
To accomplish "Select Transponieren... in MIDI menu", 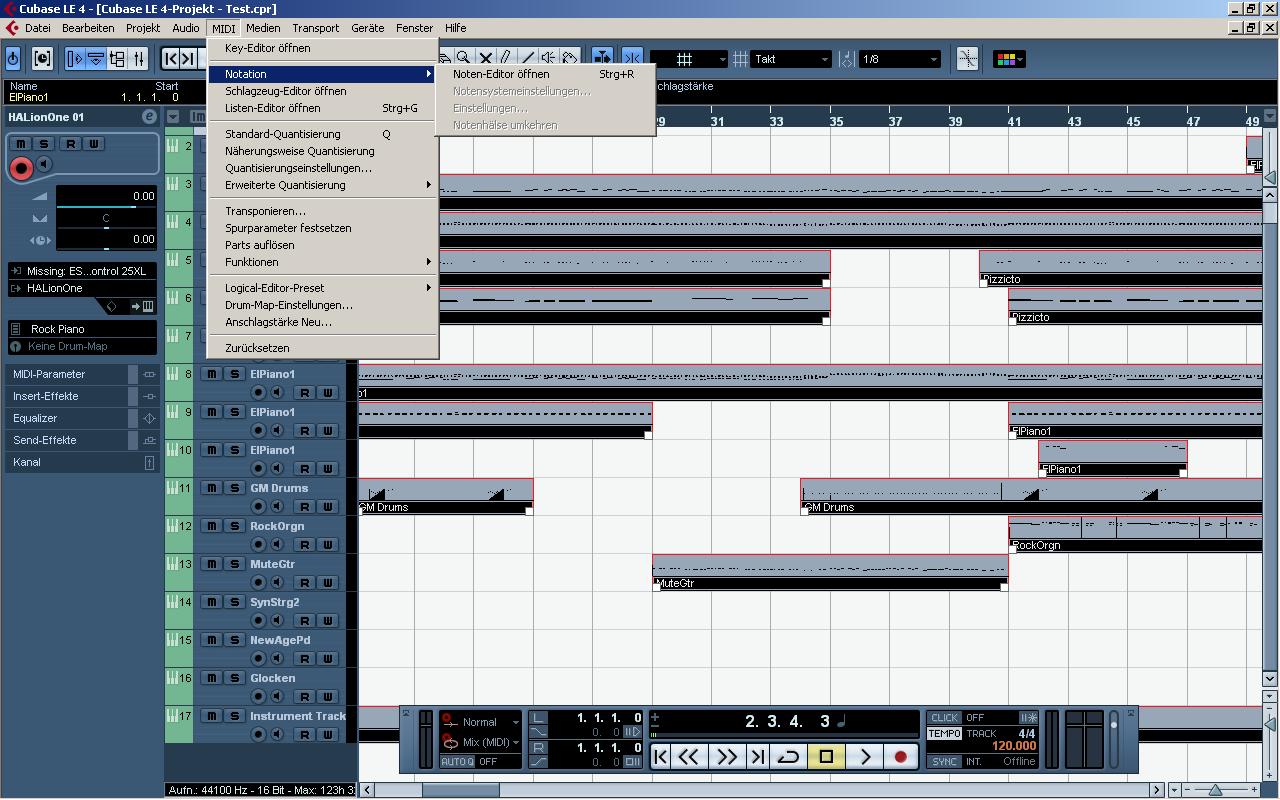I will click(323, 211).
